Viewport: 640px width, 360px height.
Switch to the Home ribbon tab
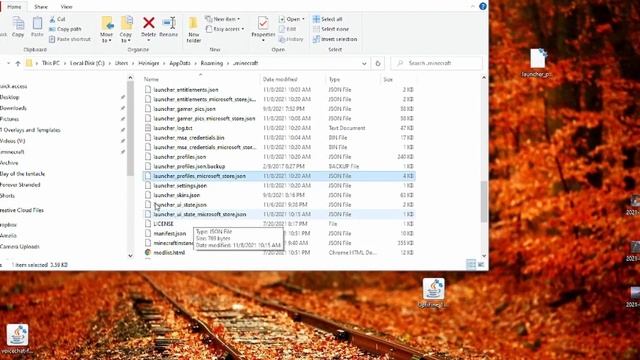pos(14,7)
